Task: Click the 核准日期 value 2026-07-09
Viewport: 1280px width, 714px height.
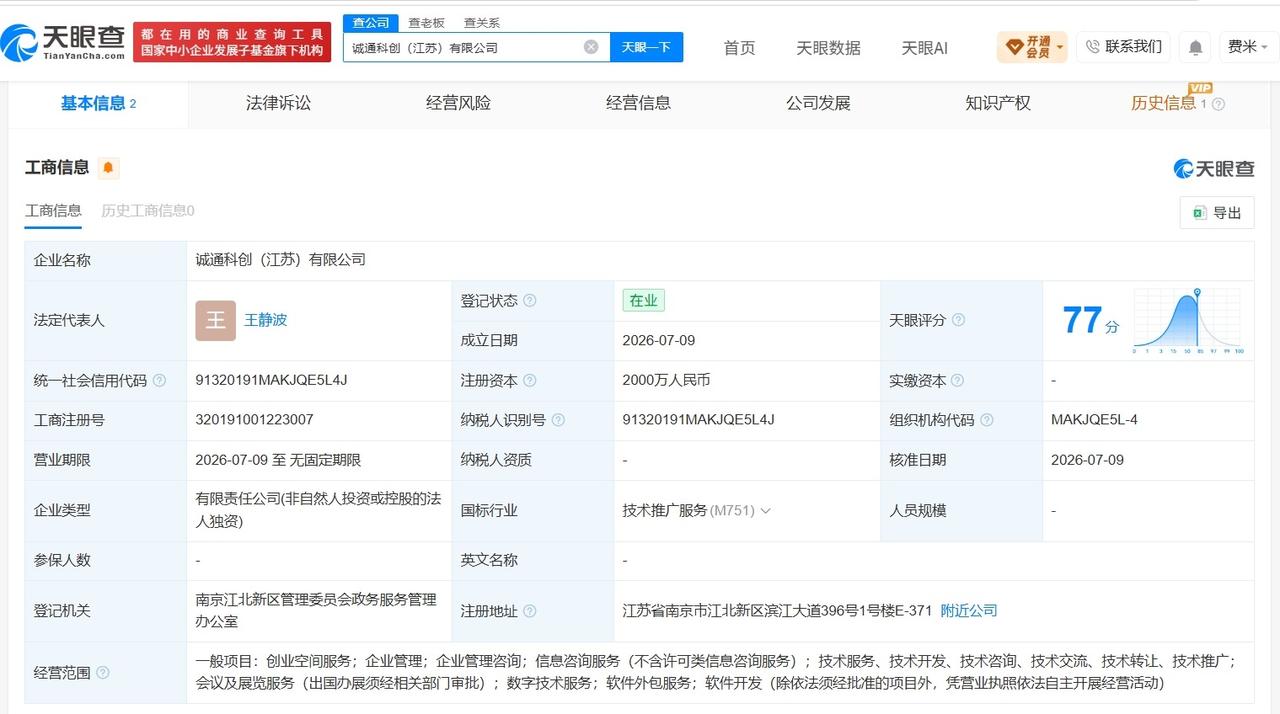Action: (1087, 460)
